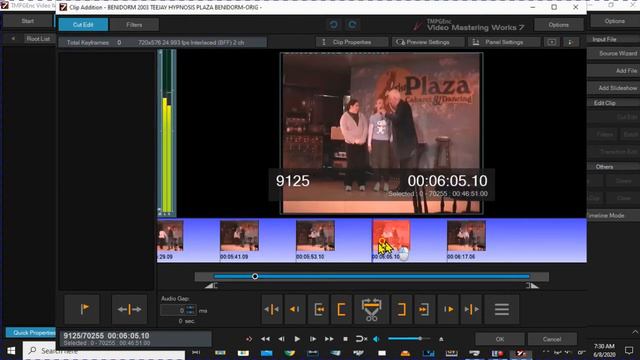Image resolution: width=640 pixels, height=360 pixels.
Task: Open Root List in main window
Action: 38,39
